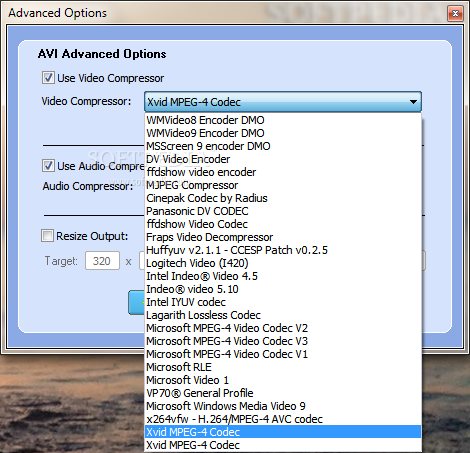Enable the Resize Output checkbox

(x=47, y=236)
